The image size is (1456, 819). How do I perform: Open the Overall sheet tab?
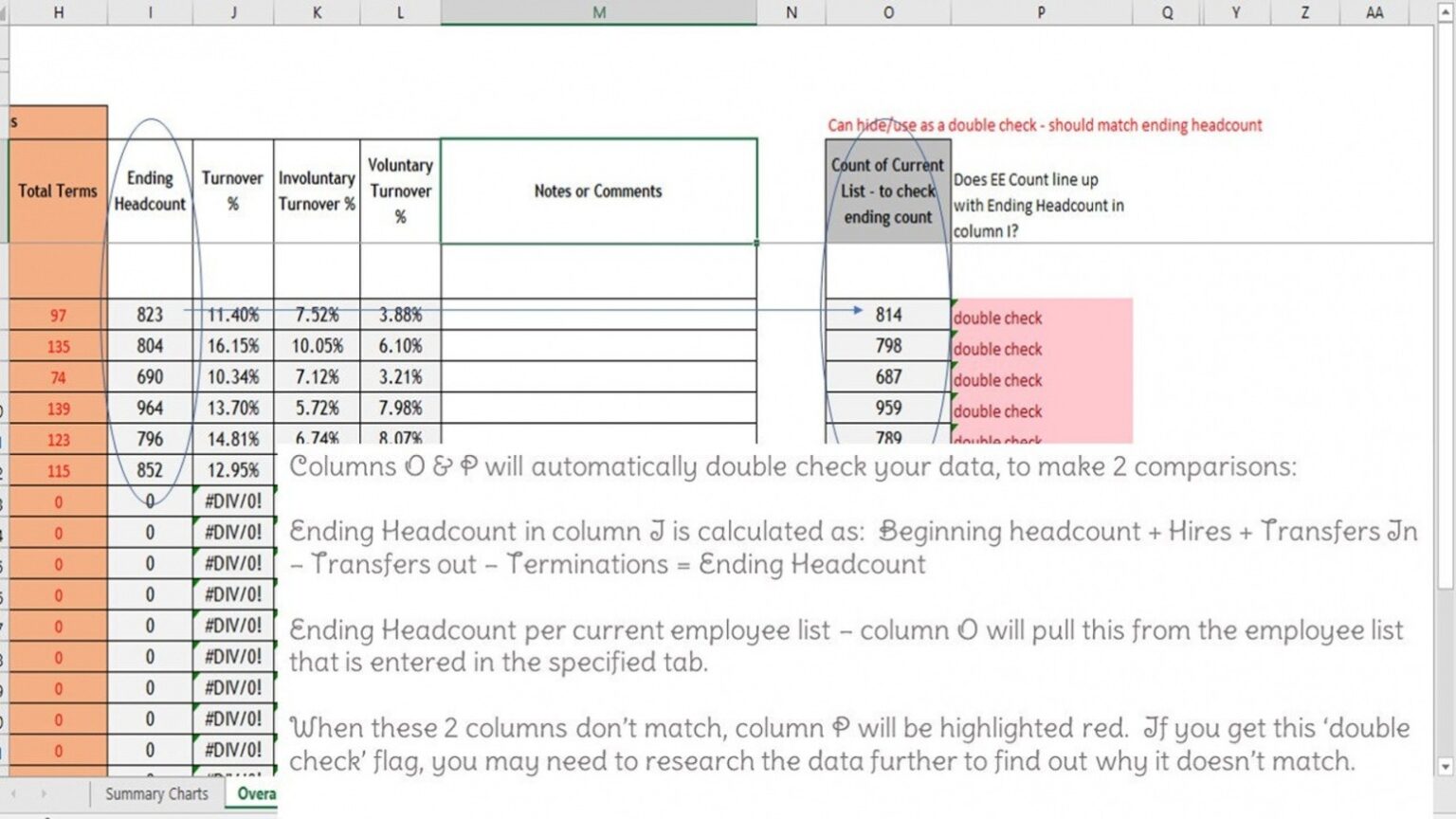[x=256, y=794]
